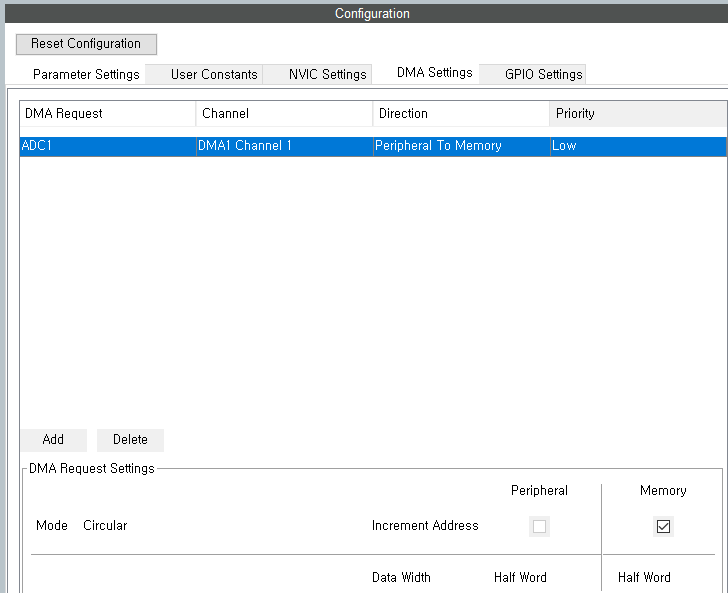Click the Add DMA request button

pos(53,440)
